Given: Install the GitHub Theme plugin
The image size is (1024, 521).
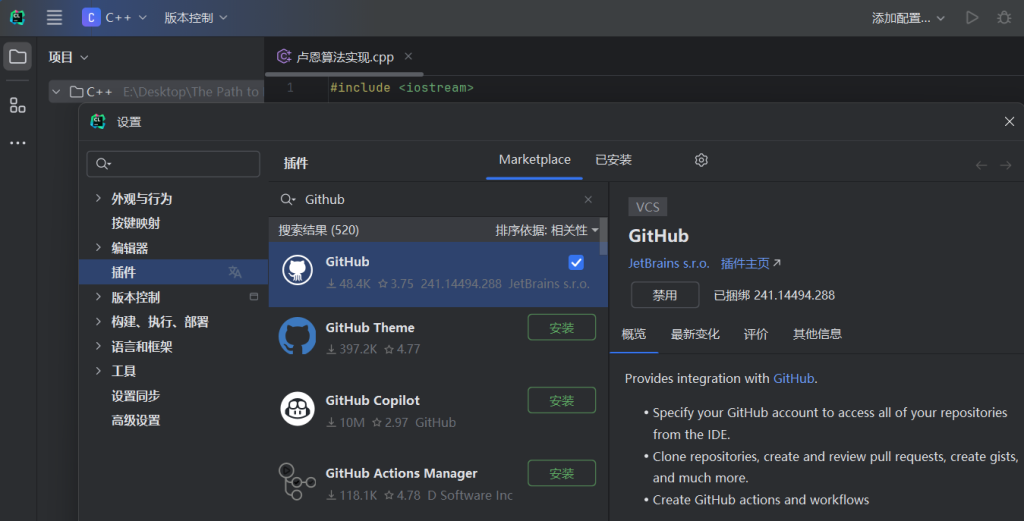Looking at the screenshot, I should 561,327.
